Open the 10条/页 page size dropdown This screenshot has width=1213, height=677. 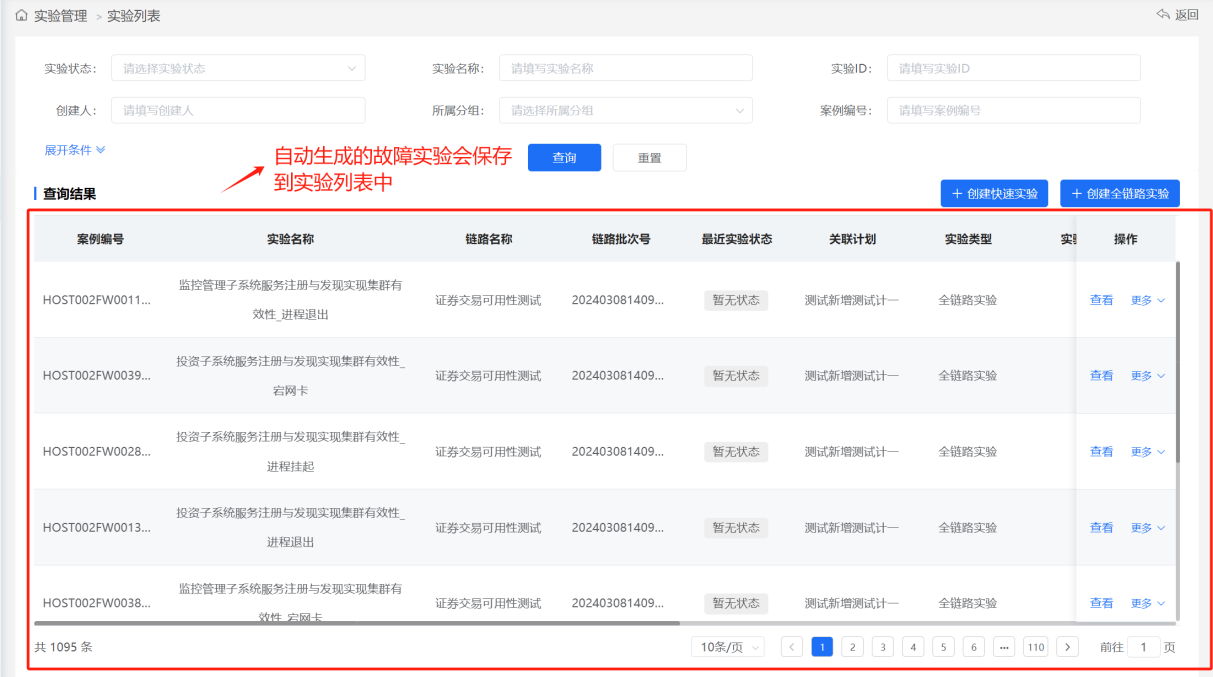coord(727,647)
